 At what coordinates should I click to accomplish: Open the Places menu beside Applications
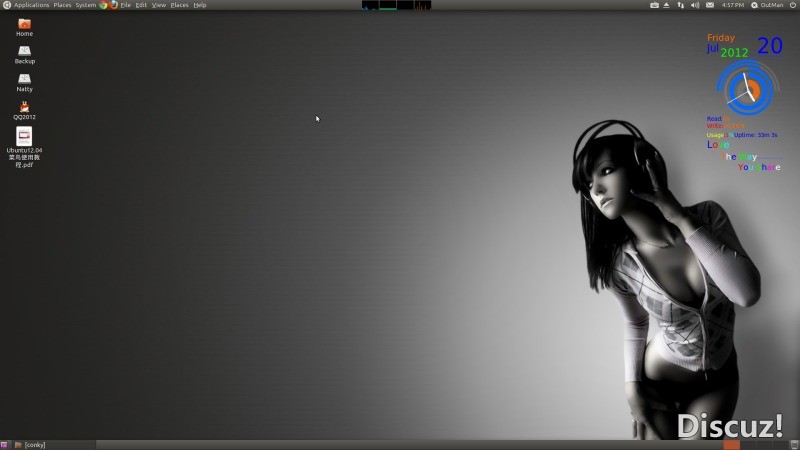pos(62,5)
